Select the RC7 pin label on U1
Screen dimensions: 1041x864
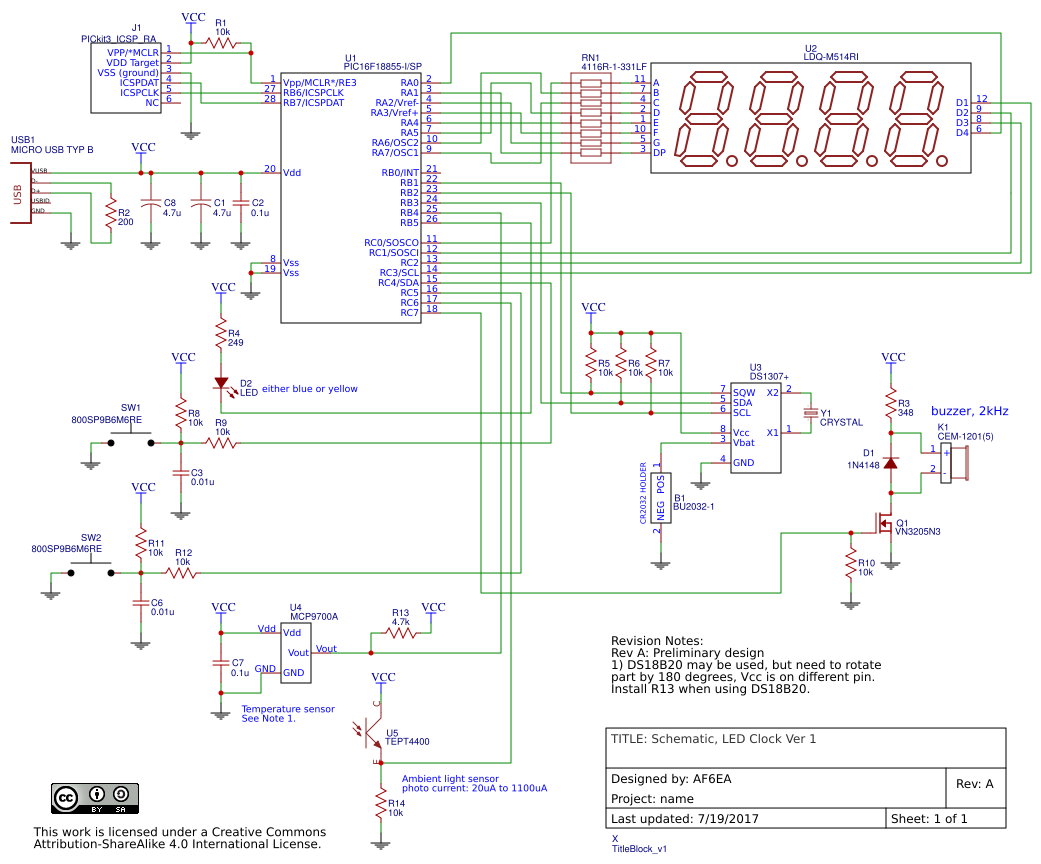(410, 312)
